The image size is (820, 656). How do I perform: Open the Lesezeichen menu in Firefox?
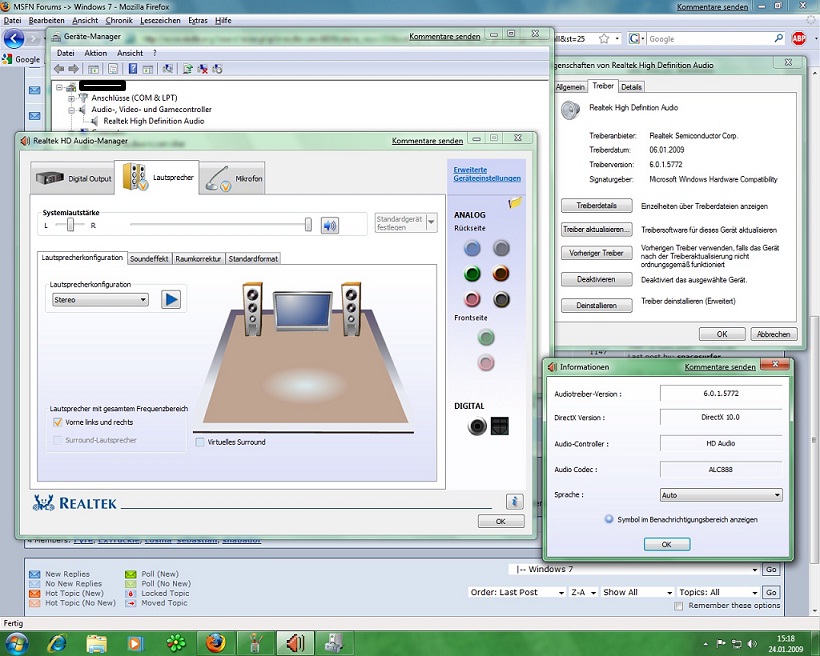(x=160, y=20)
